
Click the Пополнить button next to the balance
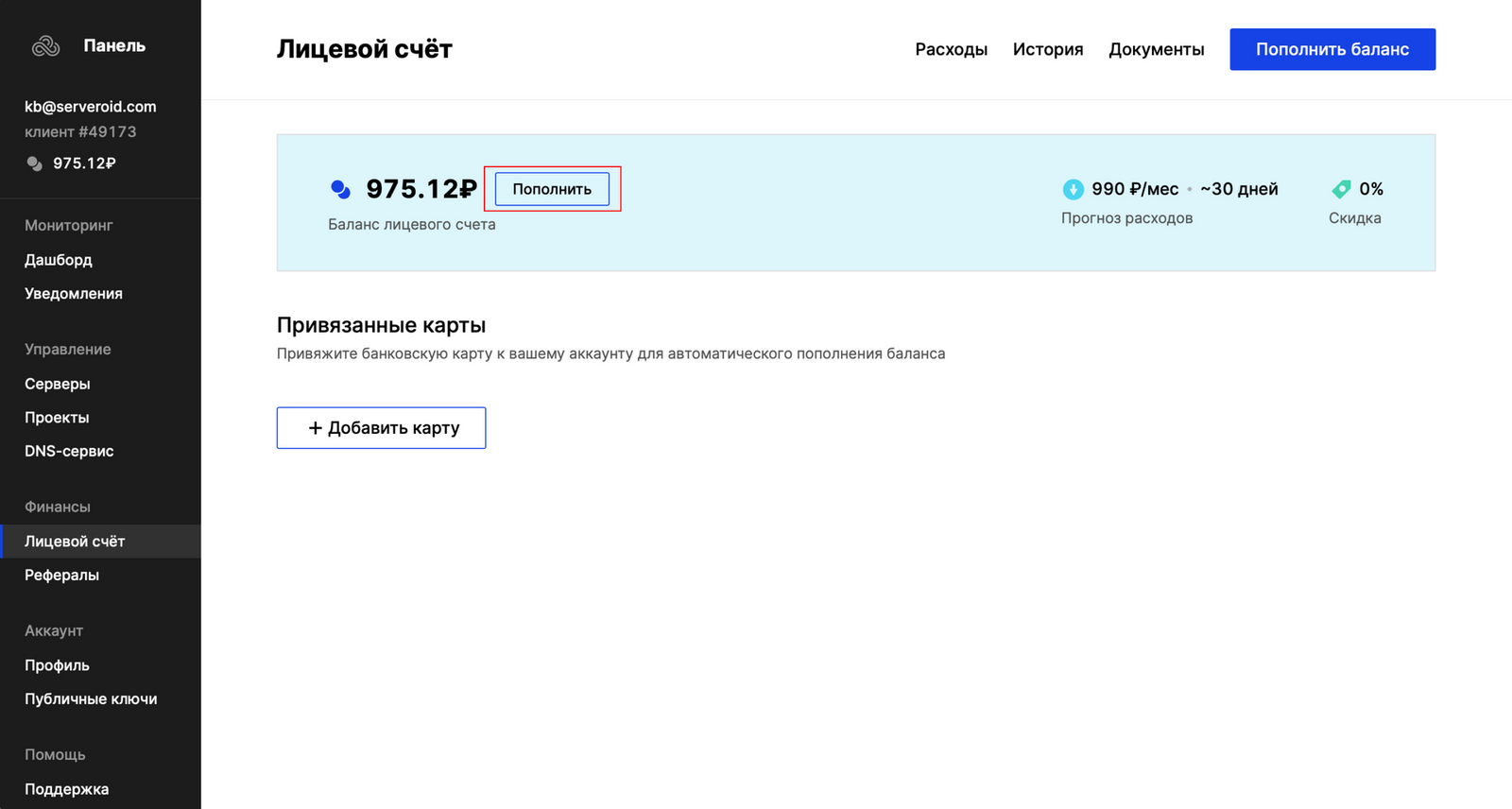tap(552, 189)
